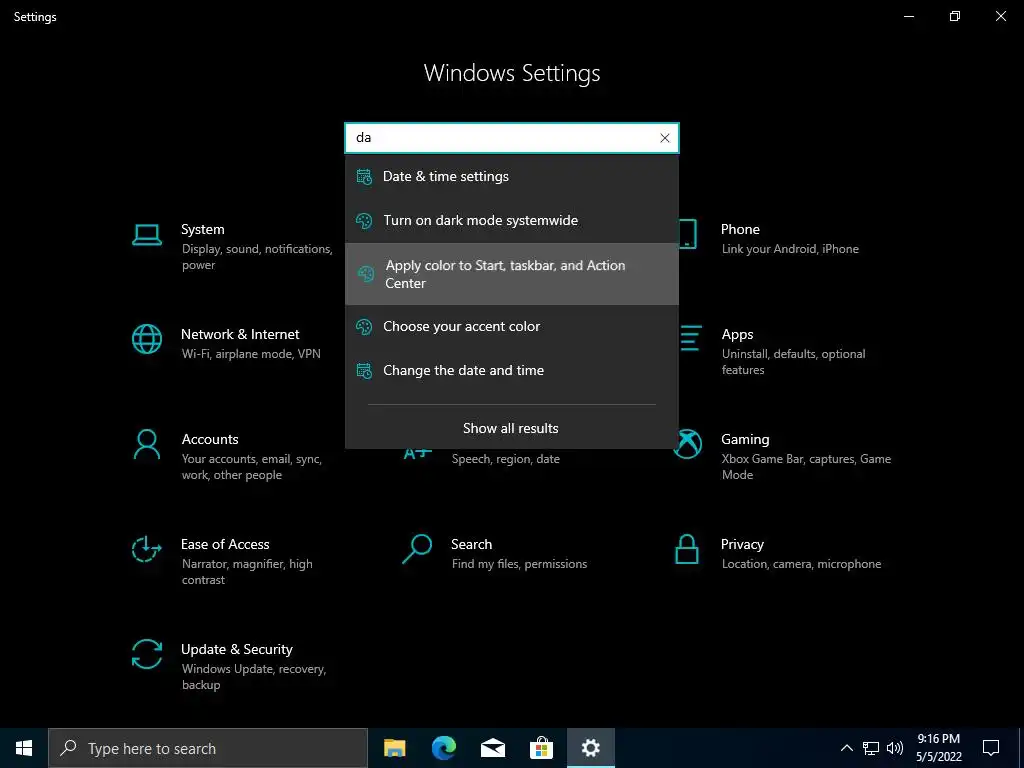1024x768 pixels.
Task: Click Windows Update, recovery, backup text
Action: pos(253,677)
